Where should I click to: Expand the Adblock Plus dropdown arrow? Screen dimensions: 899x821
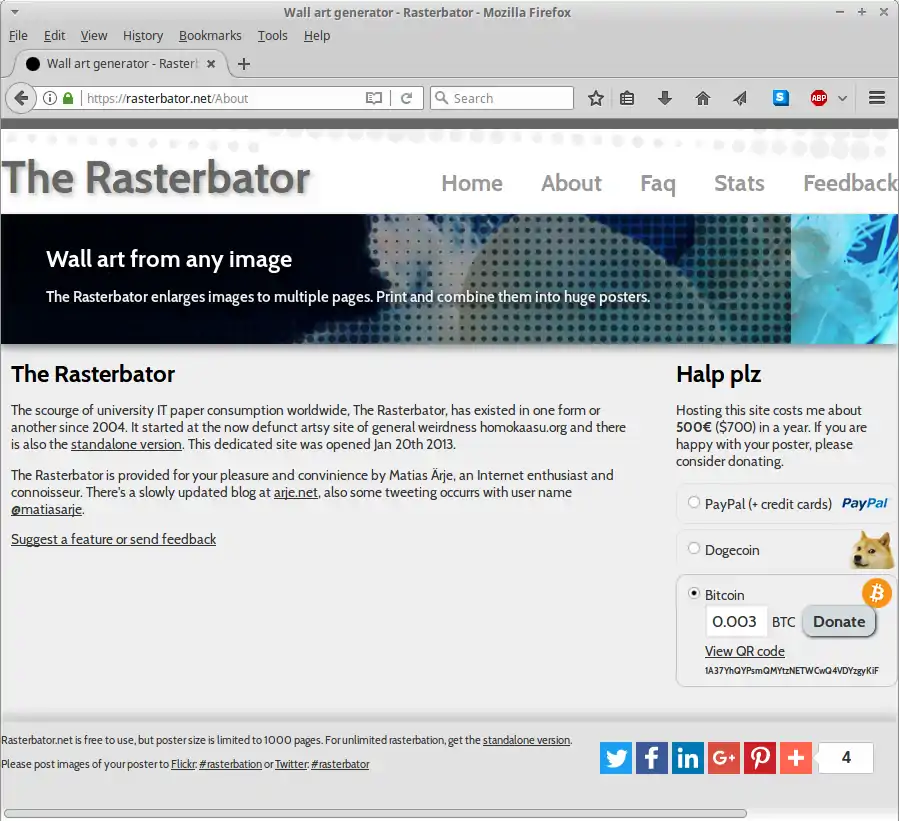click(842, 98)
